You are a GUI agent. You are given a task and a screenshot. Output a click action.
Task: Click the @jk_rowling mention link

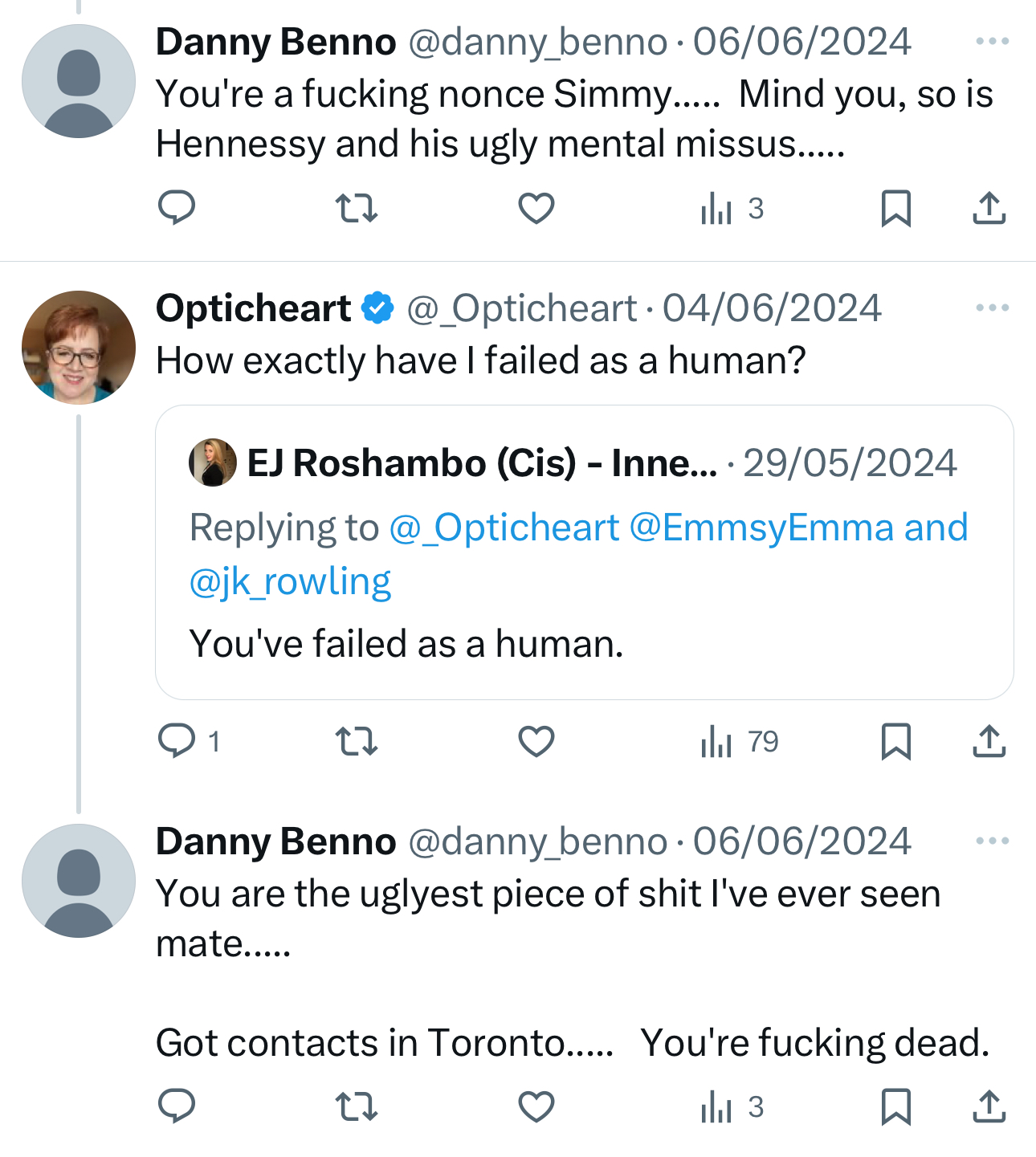[290, 581]
